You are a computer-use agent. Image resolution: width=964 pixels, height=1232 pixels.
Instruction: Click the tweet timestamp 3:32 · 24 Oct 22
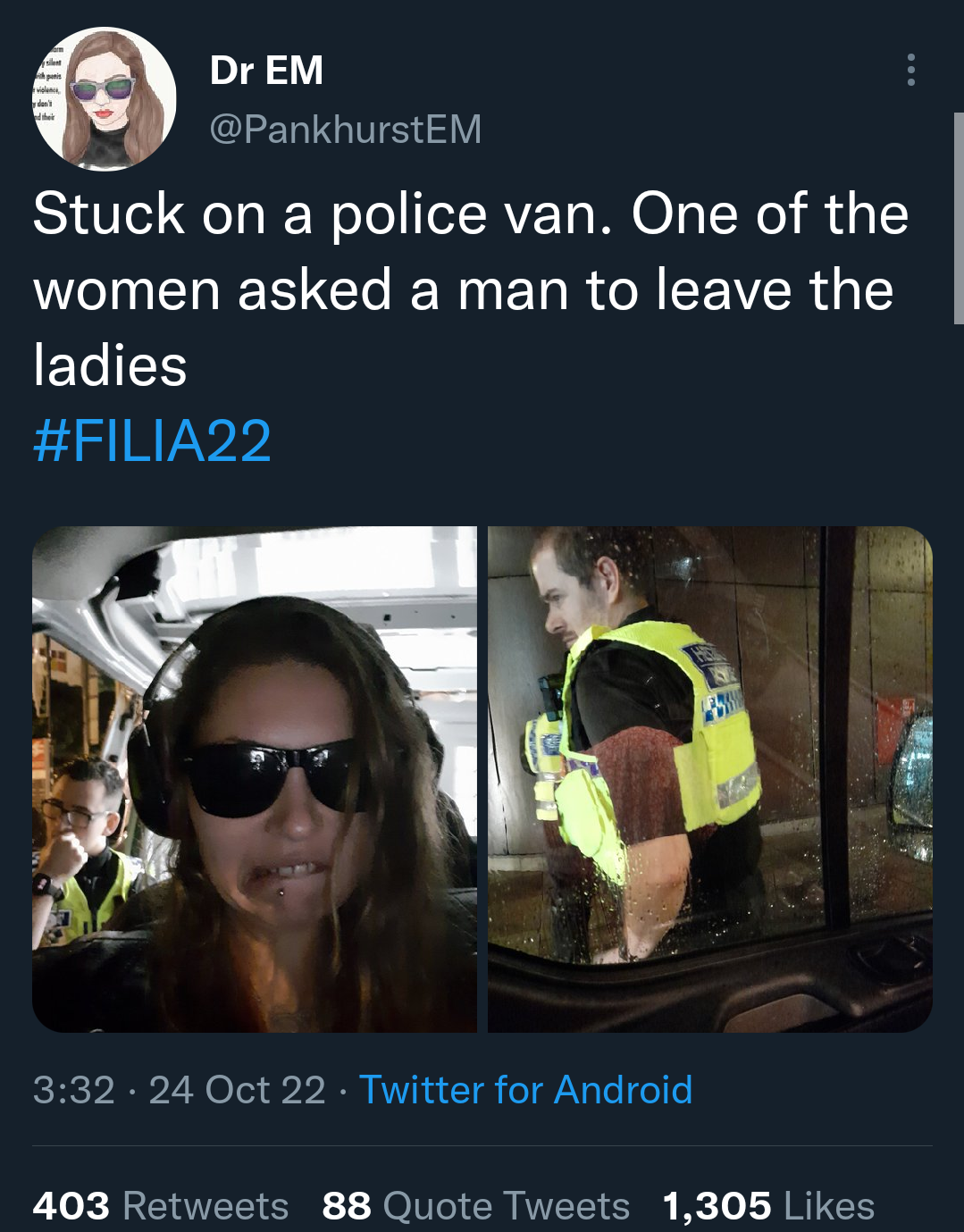pos(179,1089)
